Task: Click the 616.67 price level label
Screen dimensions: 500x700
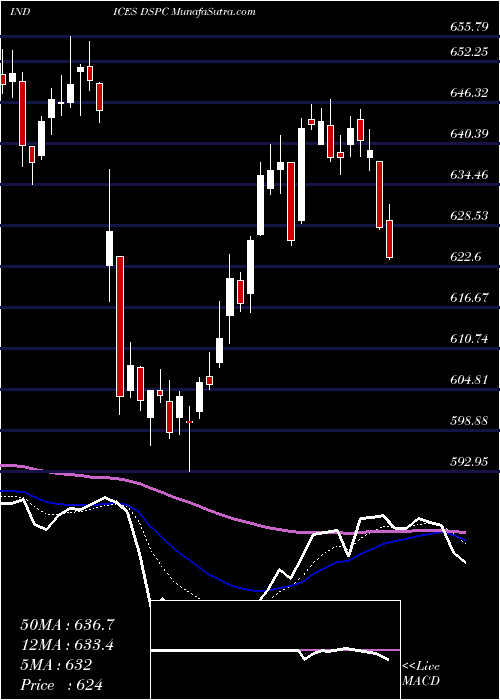Action: tap(468, 297)
